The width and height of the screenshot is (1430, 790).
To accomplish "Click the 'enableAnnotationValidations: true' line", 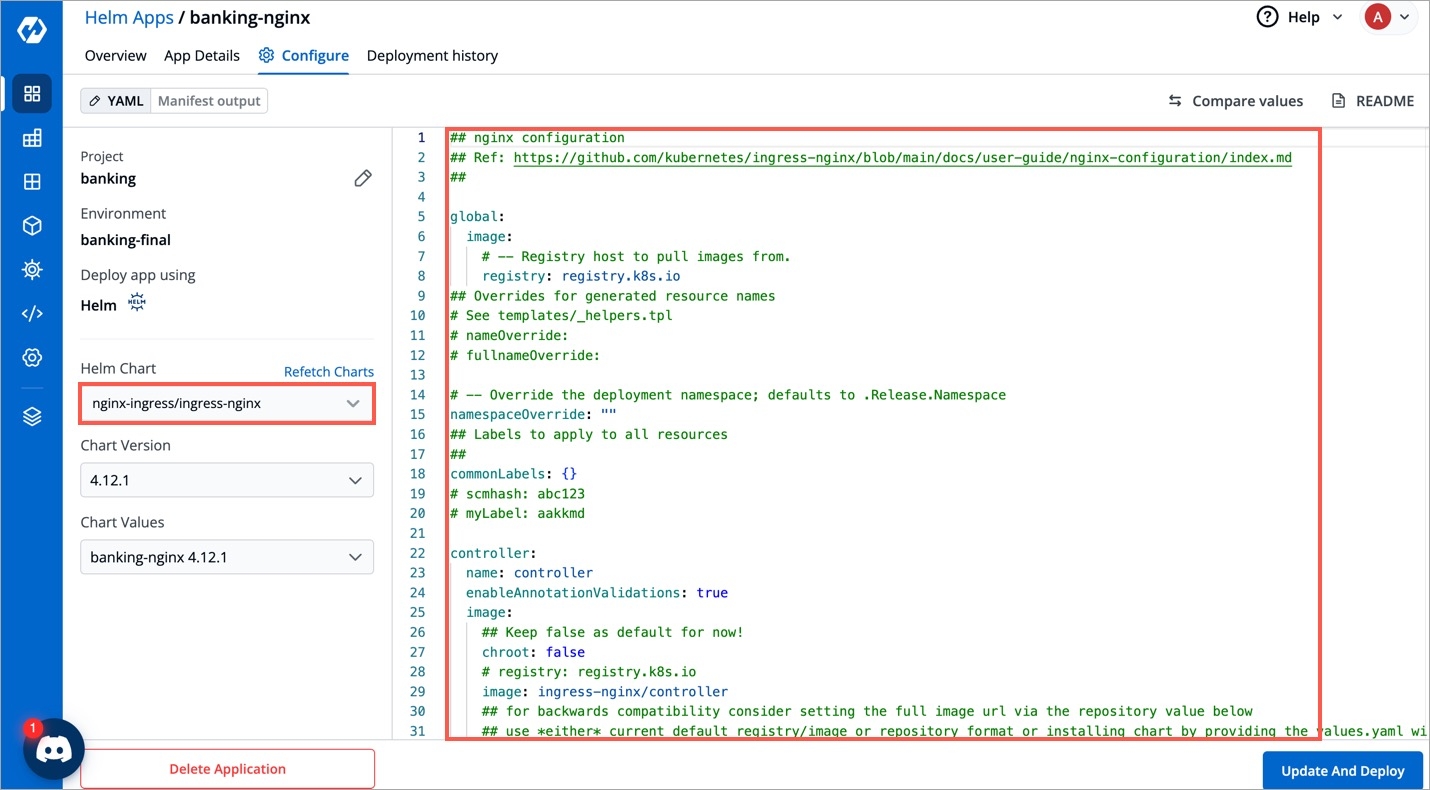I will [597, 593].
